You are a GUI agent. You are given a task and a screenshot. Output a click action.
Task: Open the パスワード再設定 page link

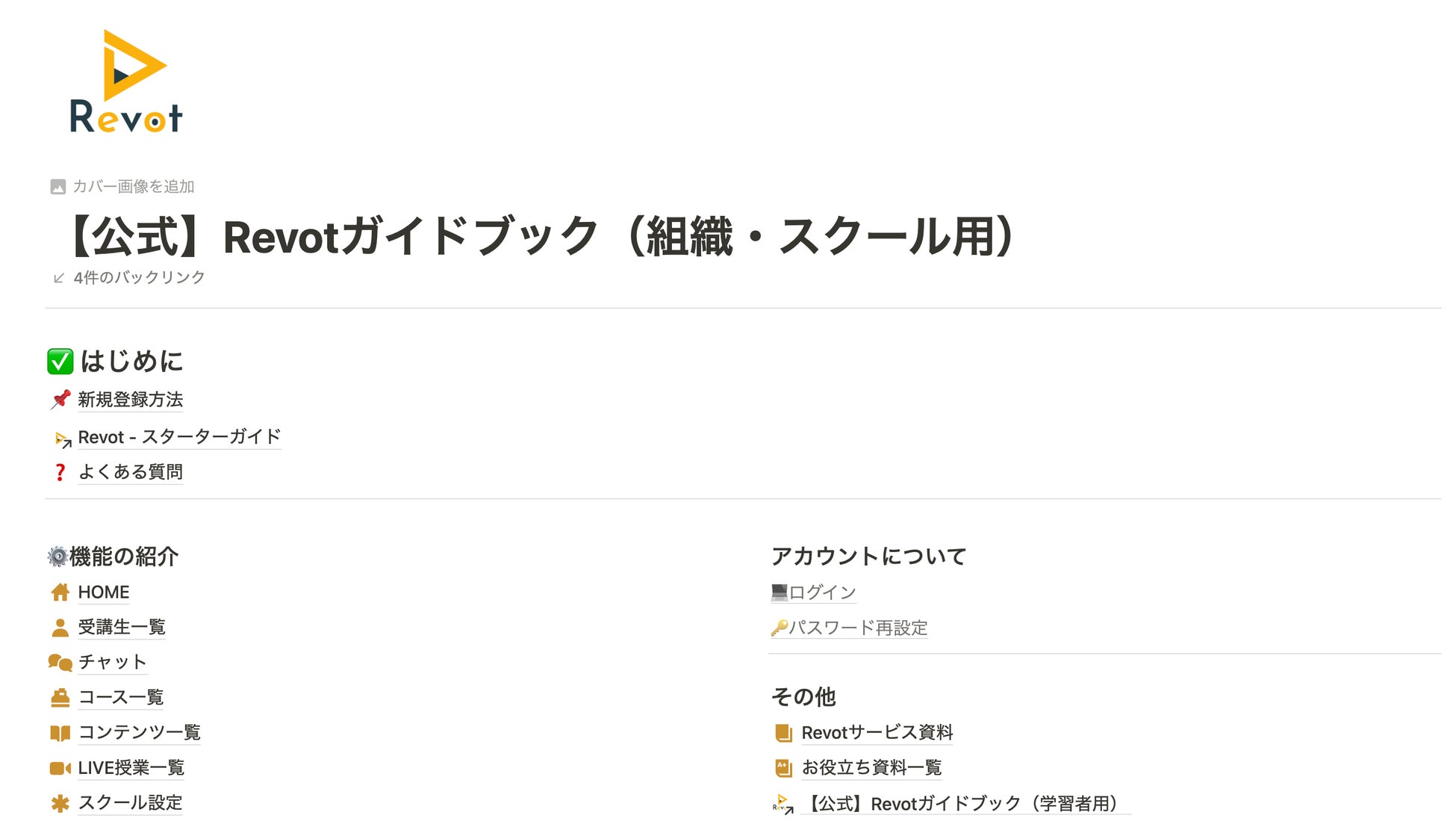click(x=858, y=628)
